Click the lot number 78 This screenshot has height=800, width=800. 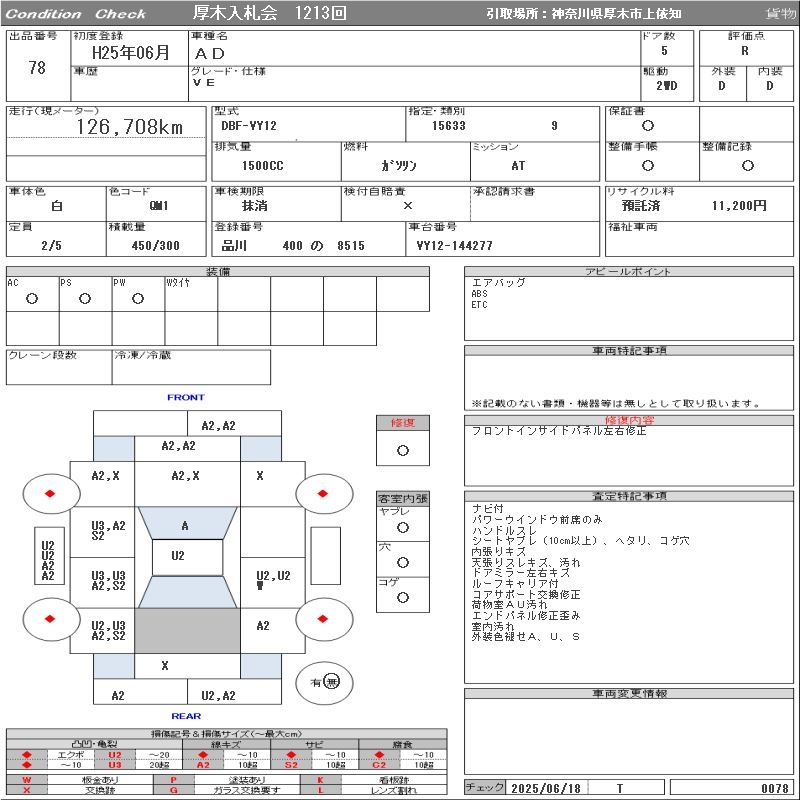(x=37, y=67)
